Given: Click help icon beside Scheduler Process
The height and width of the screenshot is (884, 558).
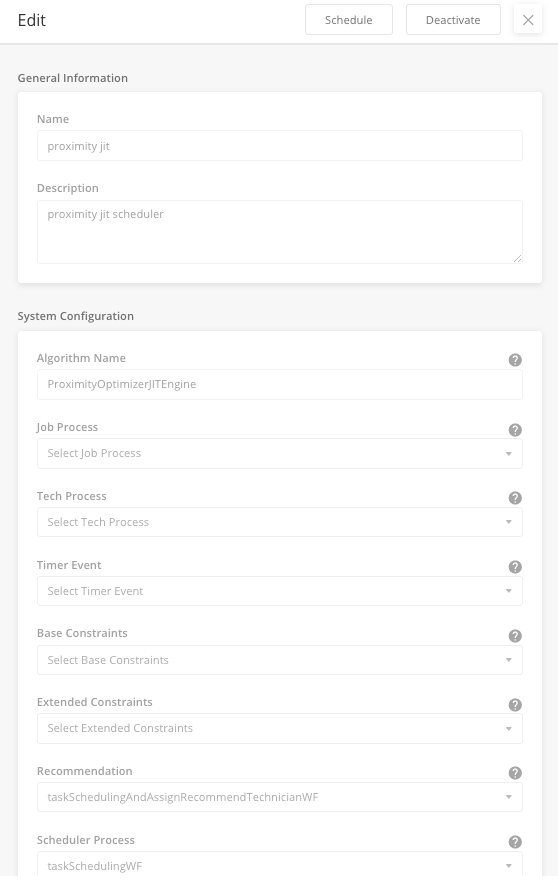Looking at the screenshot, I should point(515,842).
